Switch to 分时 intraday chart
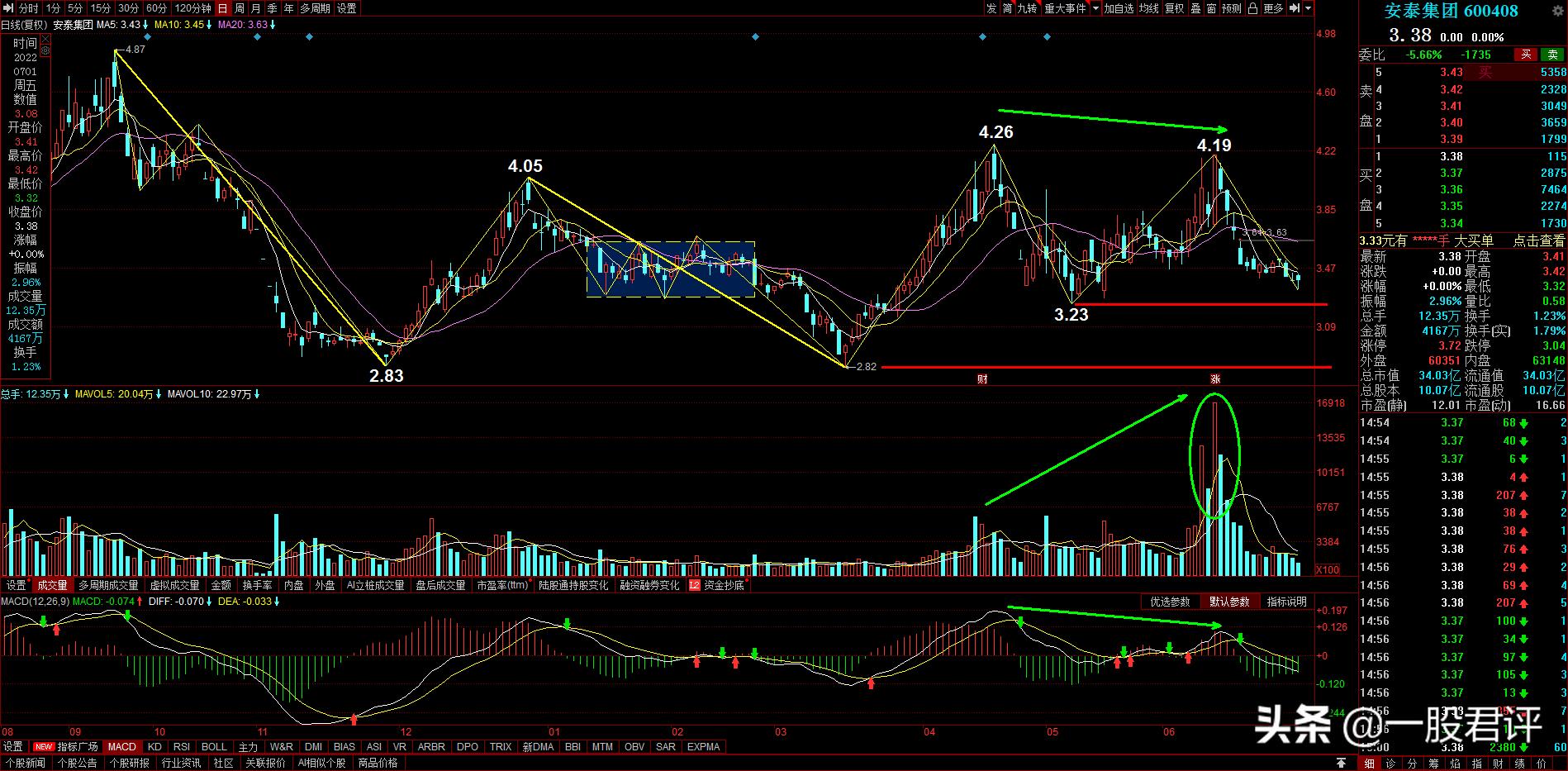The image size is (1568, 771). (x=29, y=8)
